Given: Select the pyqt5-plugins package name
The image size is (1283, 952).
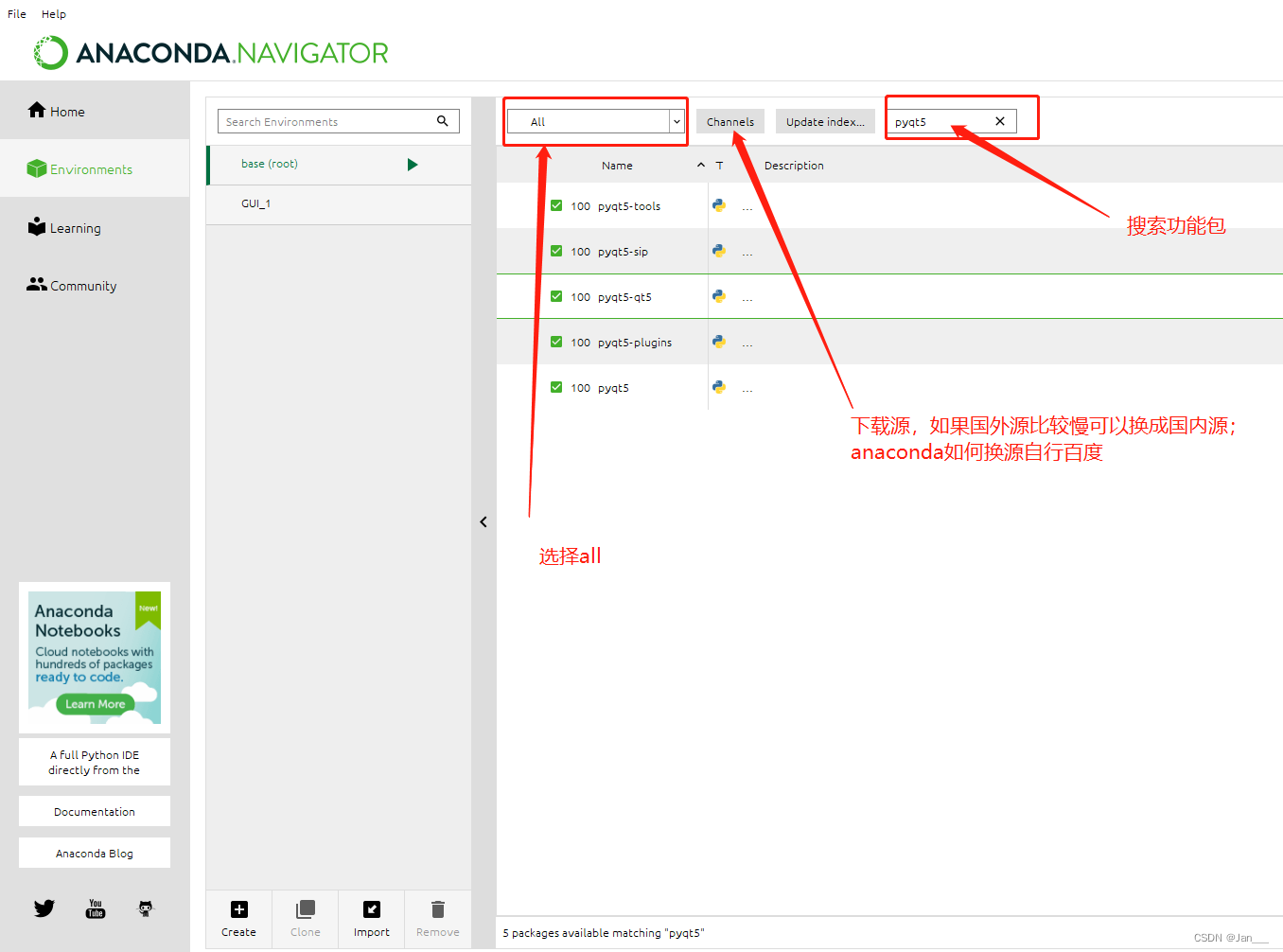Looking at the screenshot, I should pos(635,343).
